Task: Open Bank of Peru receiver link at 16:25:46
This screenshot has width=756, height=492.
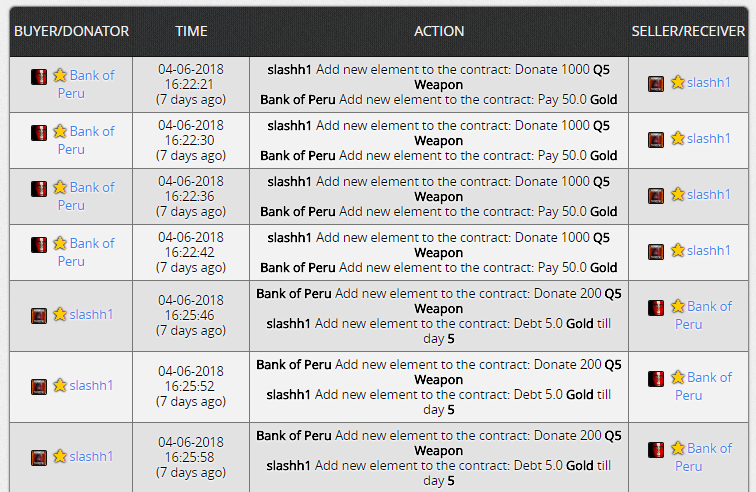Action: (x=703, y=315)
